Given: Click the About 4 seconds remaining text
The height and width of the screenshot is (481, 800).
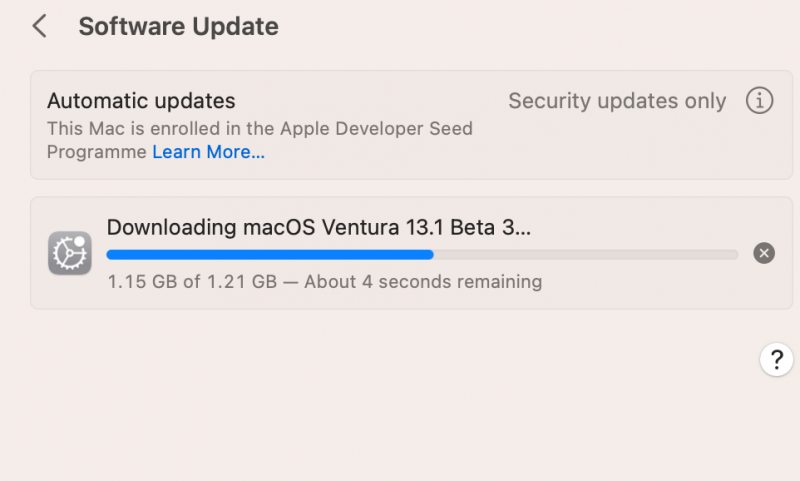Looking at the screenshot, I should pos(423,282).
